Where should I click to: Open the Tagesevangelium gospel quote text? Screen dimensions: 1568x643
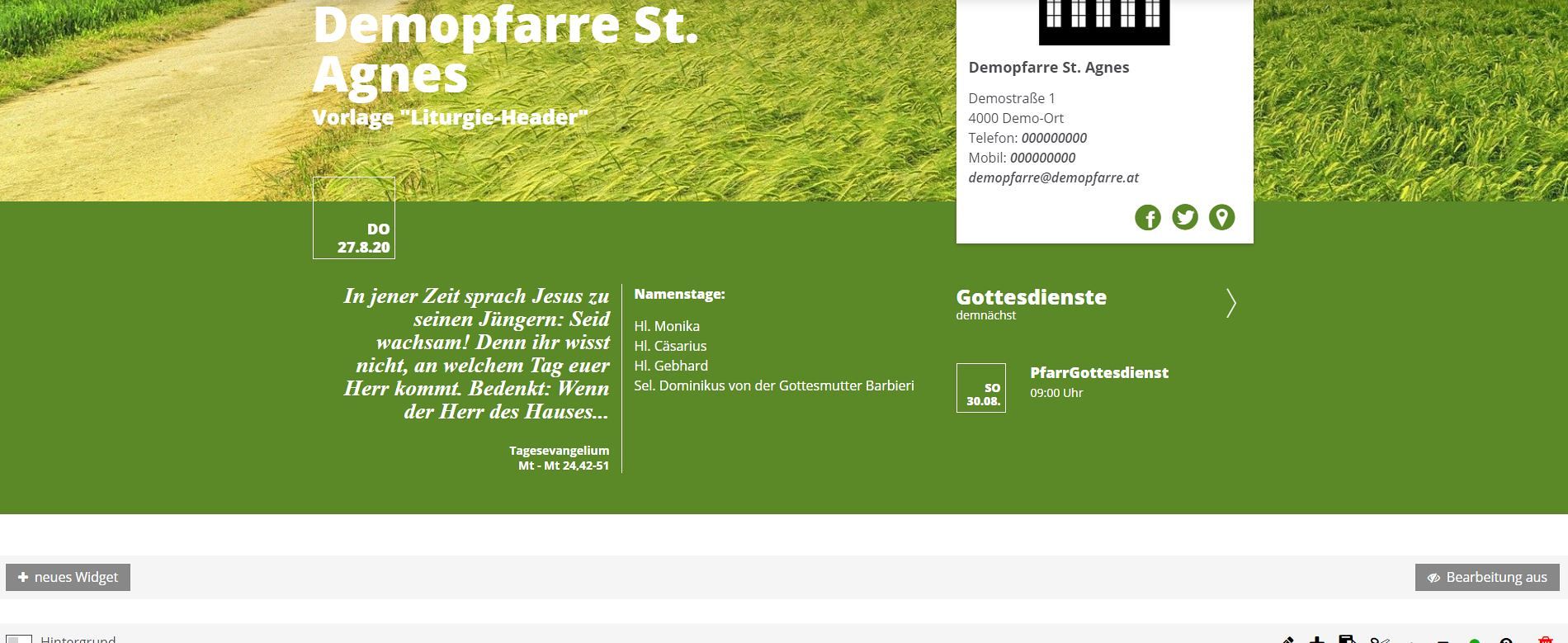pos(476,354)
